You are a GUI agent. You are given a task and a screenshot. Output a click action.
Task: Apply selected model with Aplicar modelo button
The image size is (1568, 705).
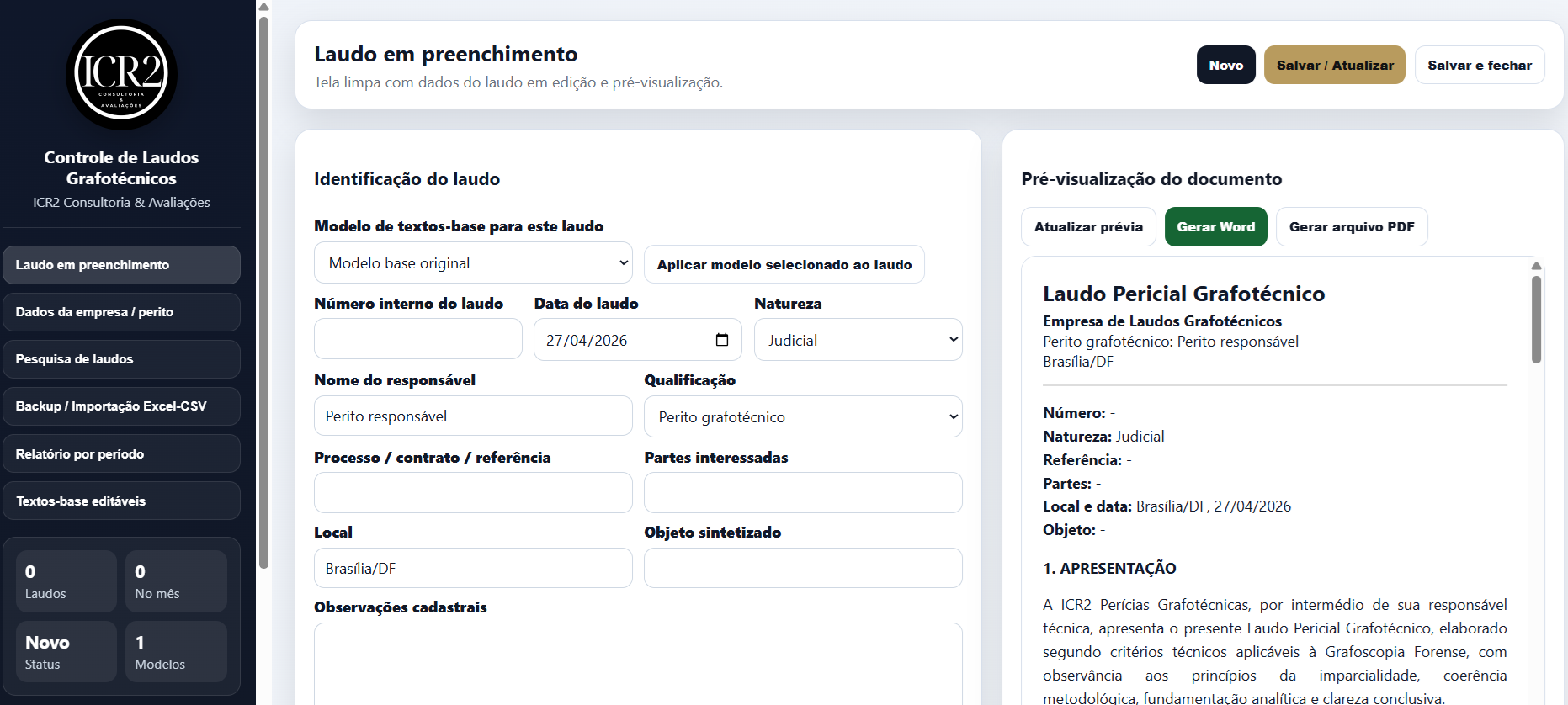(784, 265)
